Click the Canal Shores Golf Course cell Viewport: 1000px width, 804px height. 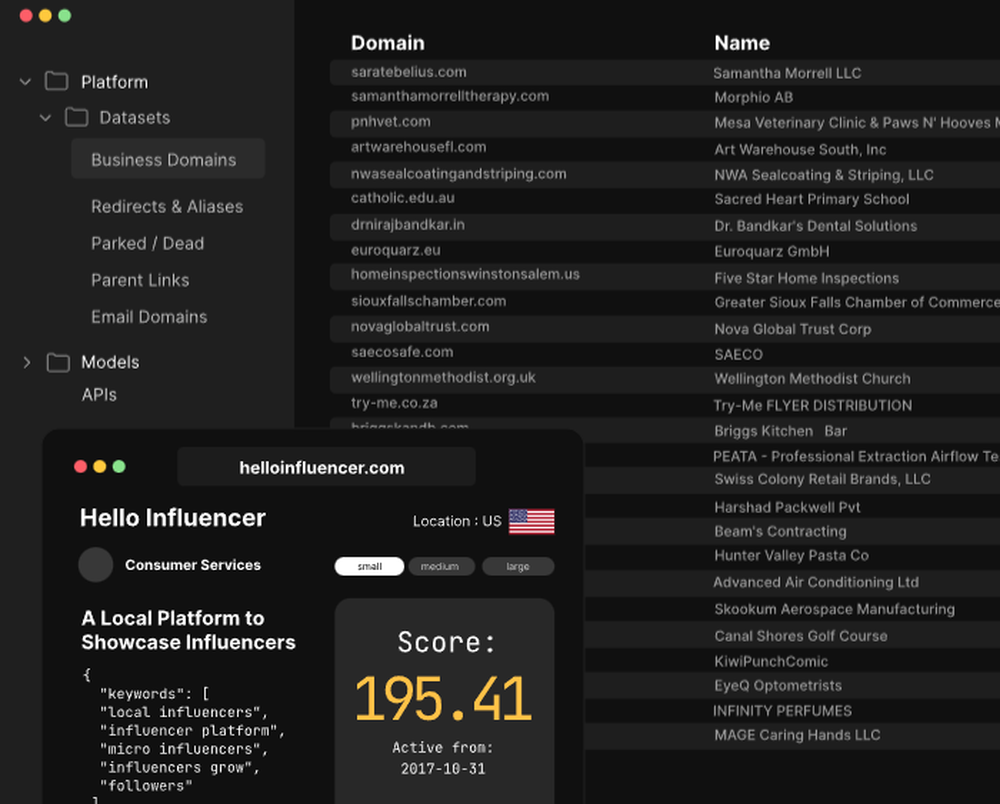[x=801, y=636]
